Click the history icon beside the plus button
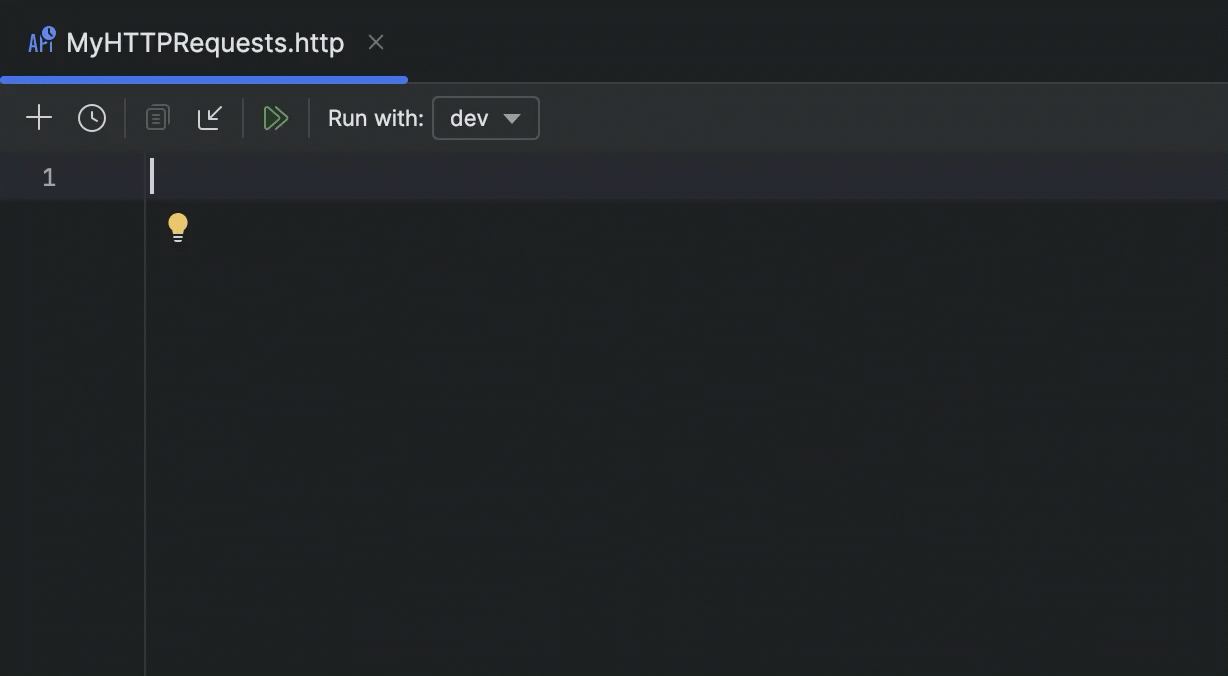1228x676 pixels. tap(92, 117)
